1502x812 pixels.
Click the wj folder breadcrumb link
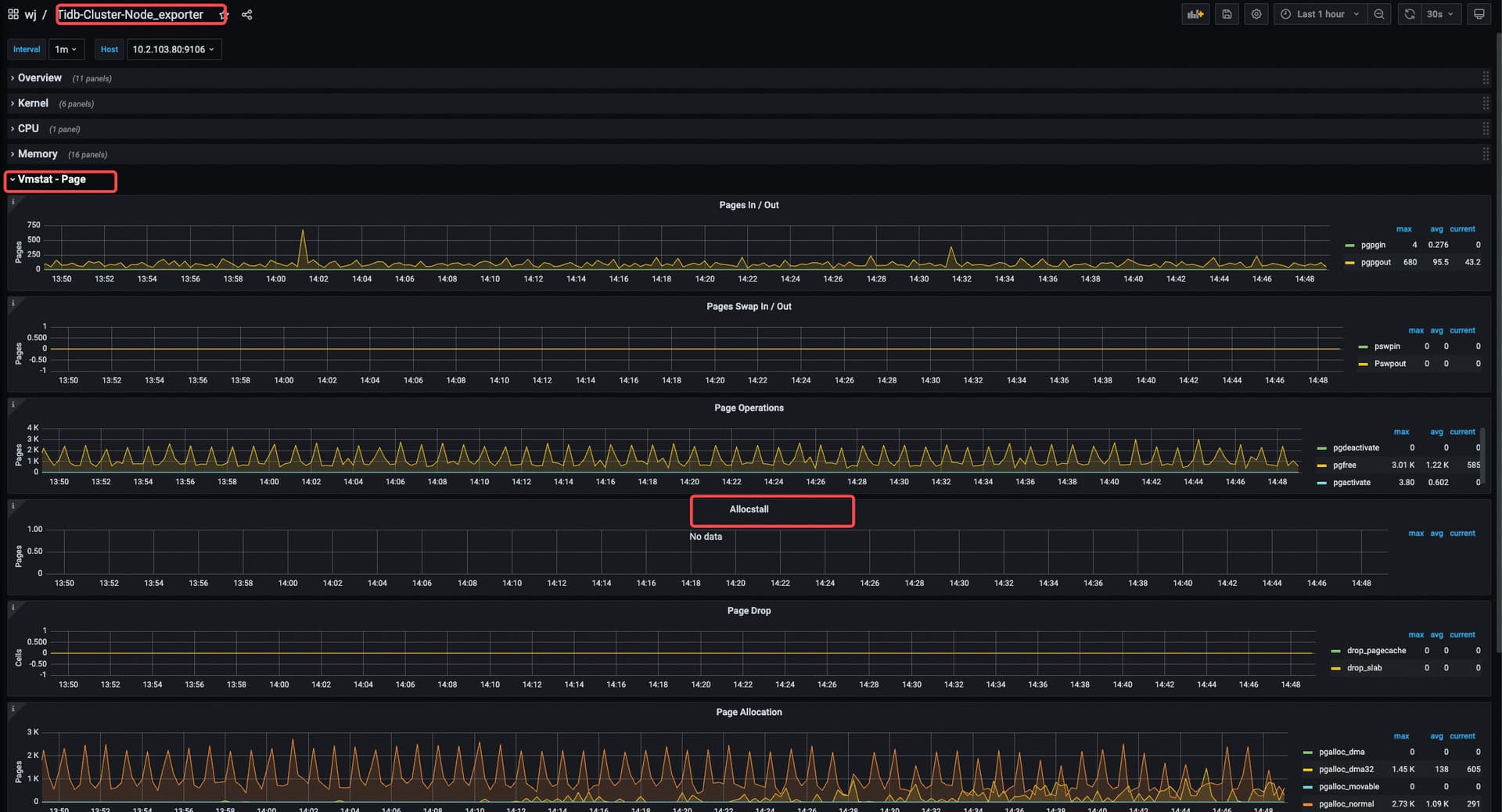tap(31, 15)
